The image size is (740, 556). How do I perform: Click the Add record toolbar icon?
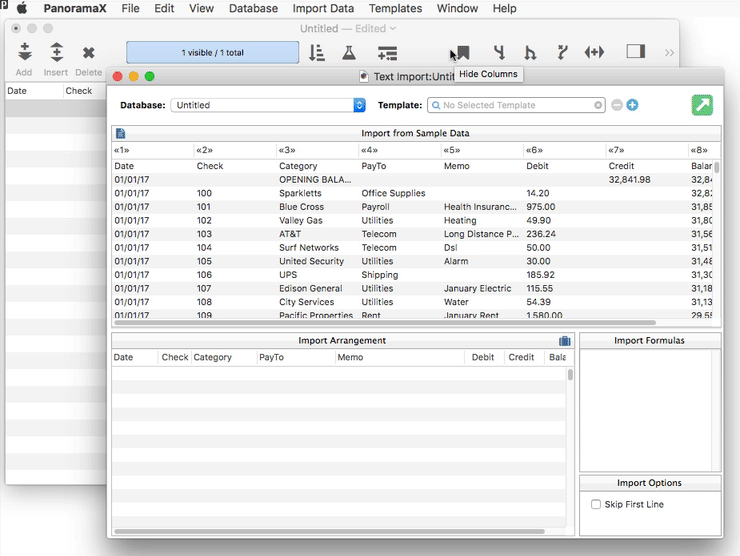(x=25, y=52)
